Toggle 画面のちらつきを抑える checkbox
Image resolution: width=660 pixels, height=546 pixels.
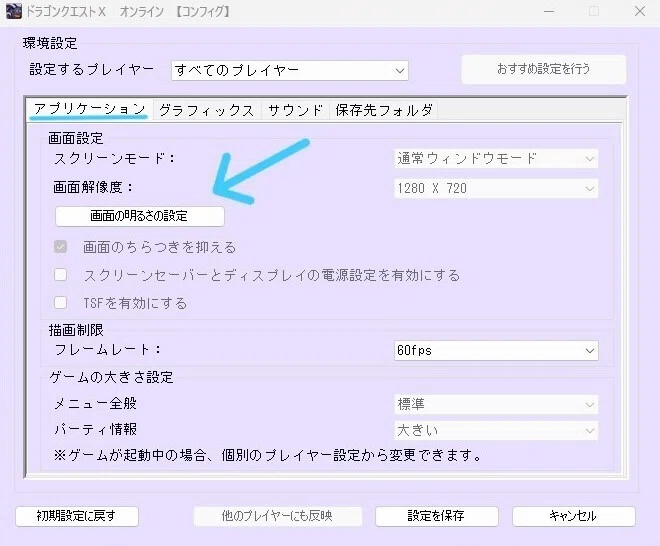pyautogui.click(x=61, y=247)
